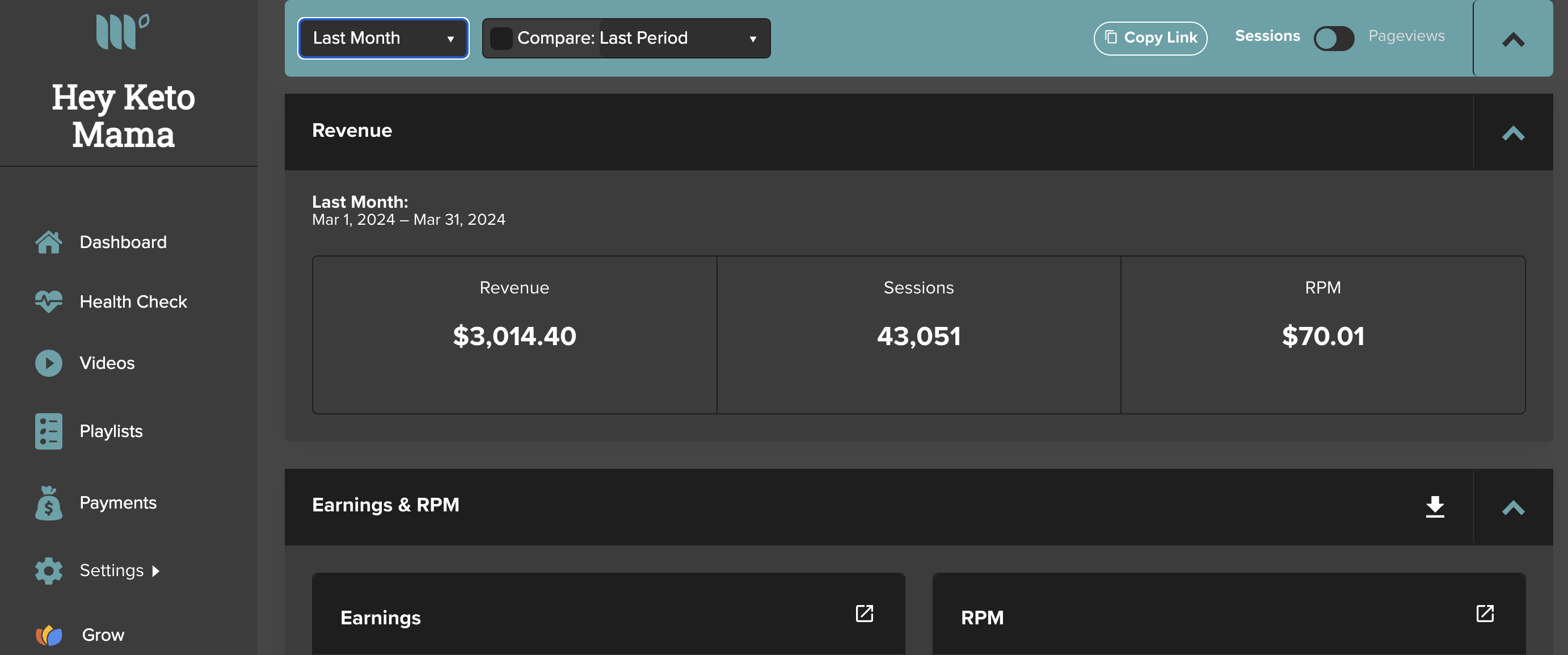Click the RPM value $70.01

[x=1323, y=336]
